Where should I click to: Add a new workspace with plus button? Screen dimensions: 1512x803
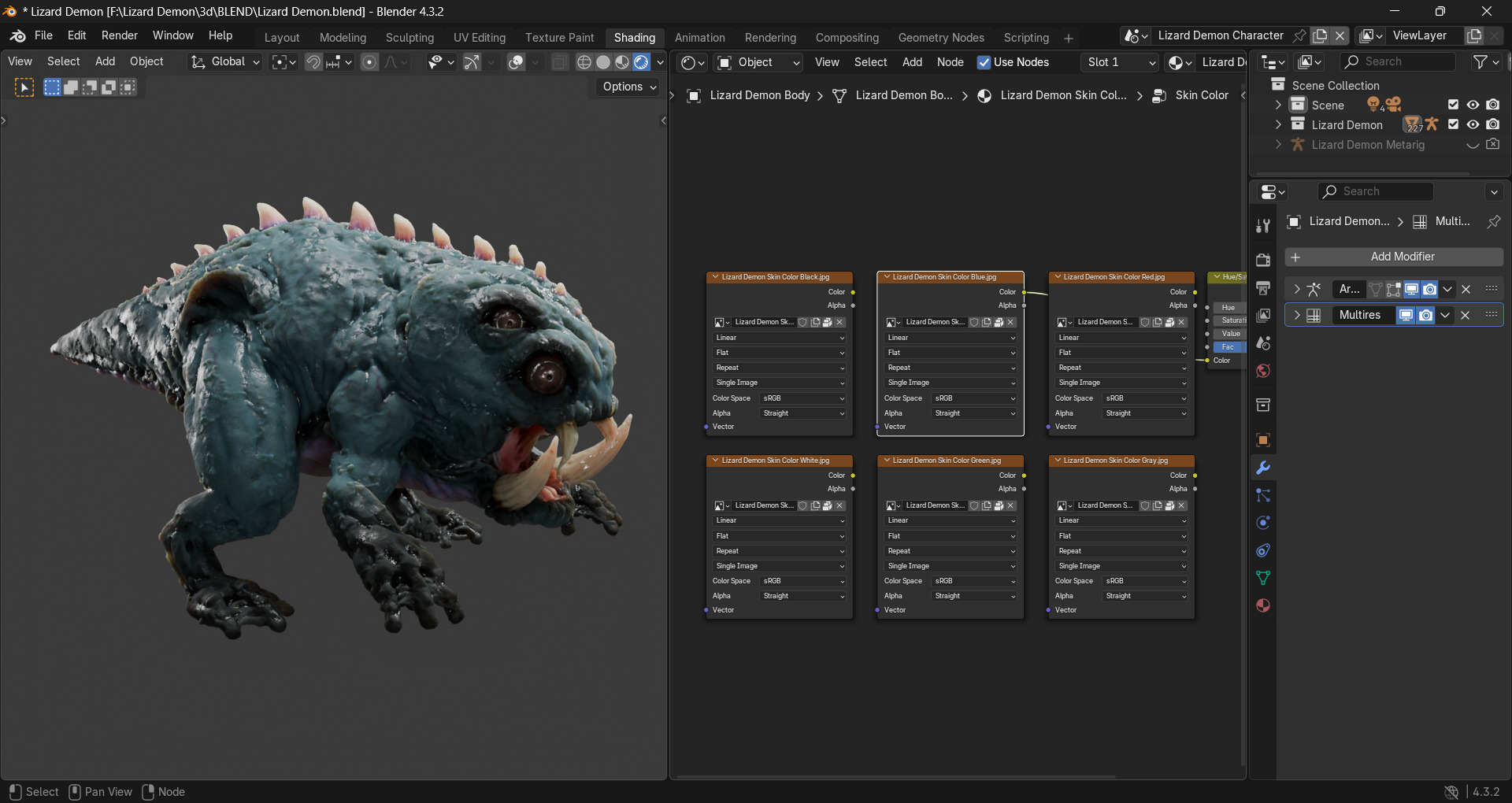click(x=1069, y=39)
